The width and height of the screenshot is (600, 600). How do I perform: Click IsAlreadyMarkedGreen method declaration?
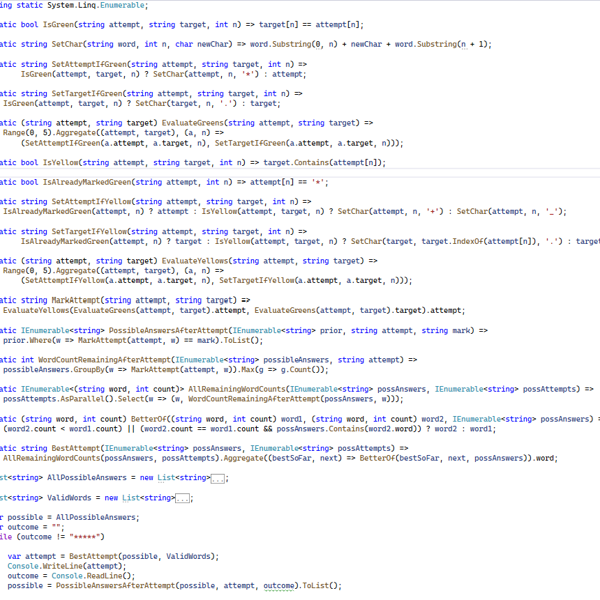coord(82,182)
